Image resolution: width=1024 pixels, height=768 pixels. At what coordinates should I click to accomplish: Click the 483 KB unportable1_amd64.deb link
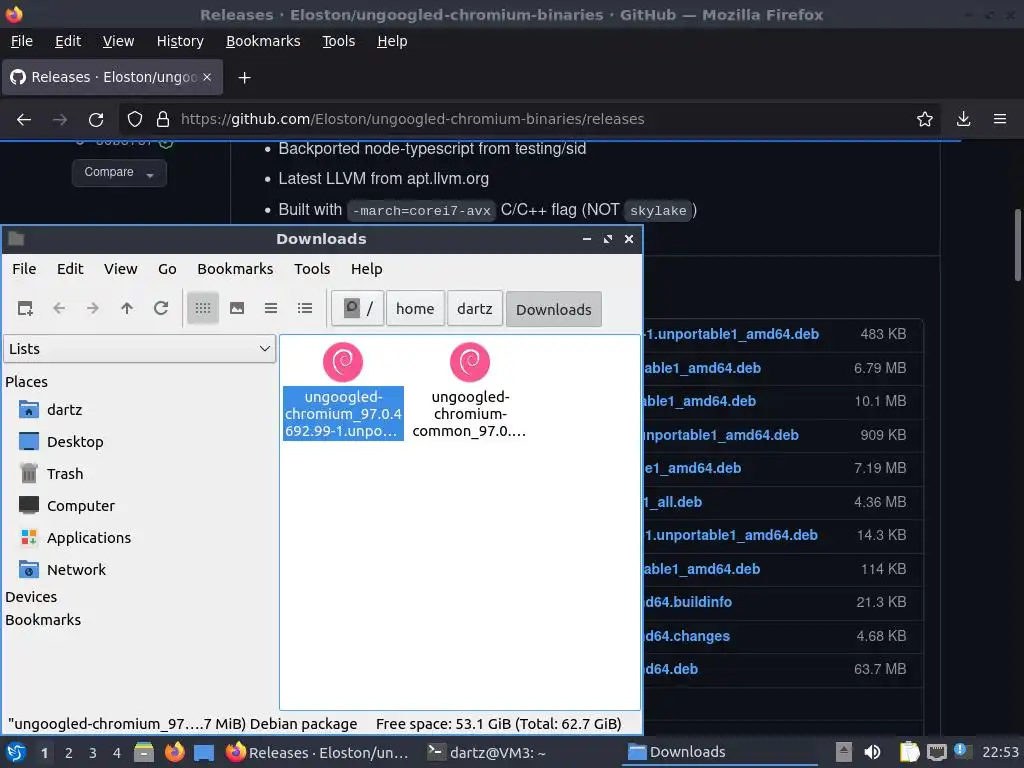click(x=731, y=334)
